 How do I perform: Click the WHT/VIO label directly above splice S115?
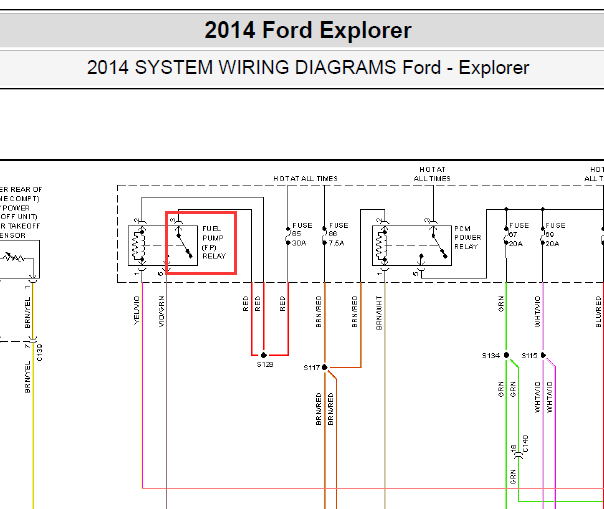click(x=538, y=311)
